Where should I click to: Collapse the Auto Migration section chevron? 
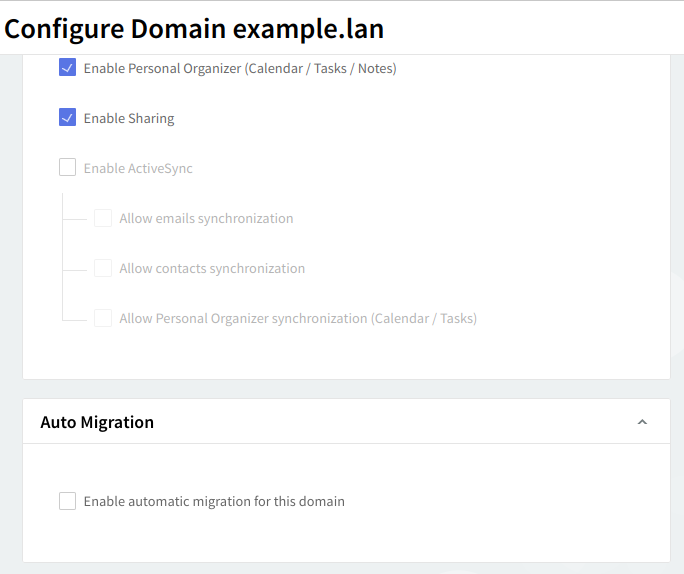click(x=642, y=422)
